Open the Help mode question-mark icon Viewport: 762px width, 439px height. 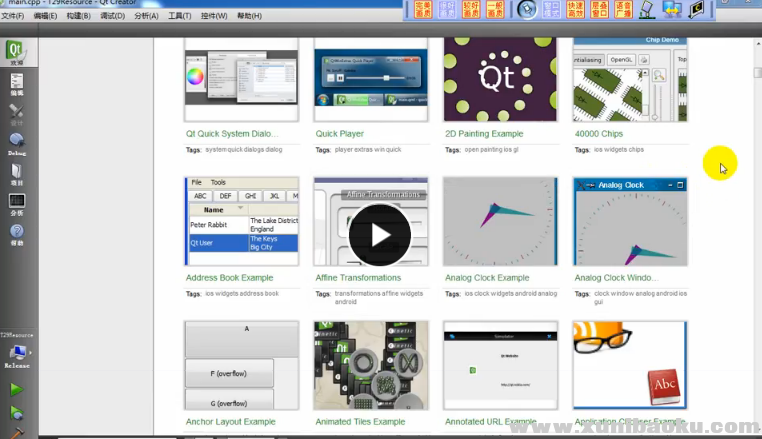16,234
